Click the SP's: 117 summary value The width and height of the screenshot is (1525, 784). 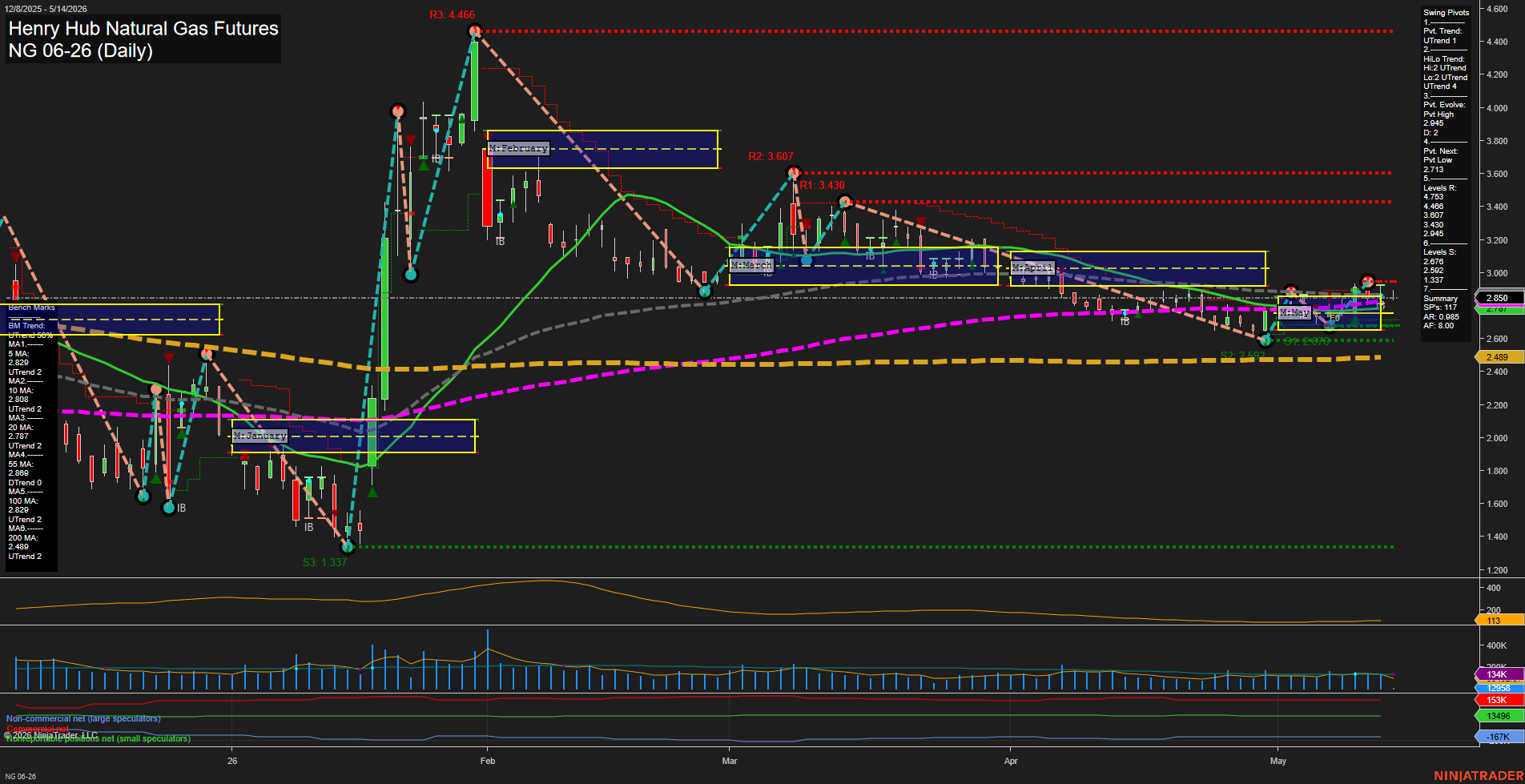(x=1441, y=308)
